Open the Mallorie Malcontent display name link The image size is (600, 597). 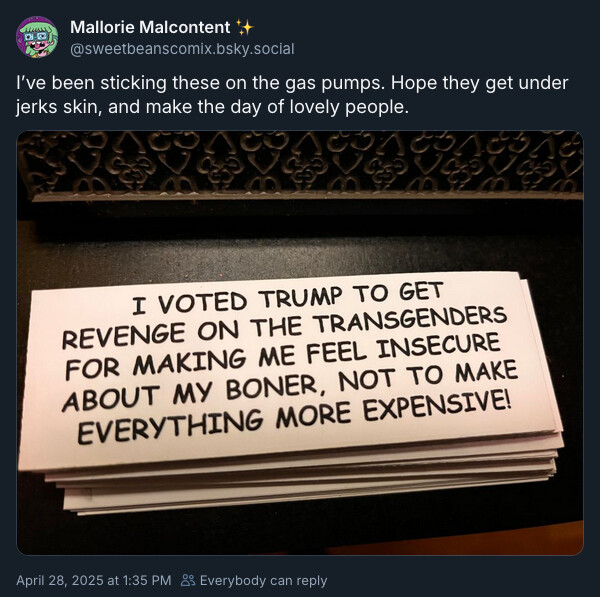point(150,27)
